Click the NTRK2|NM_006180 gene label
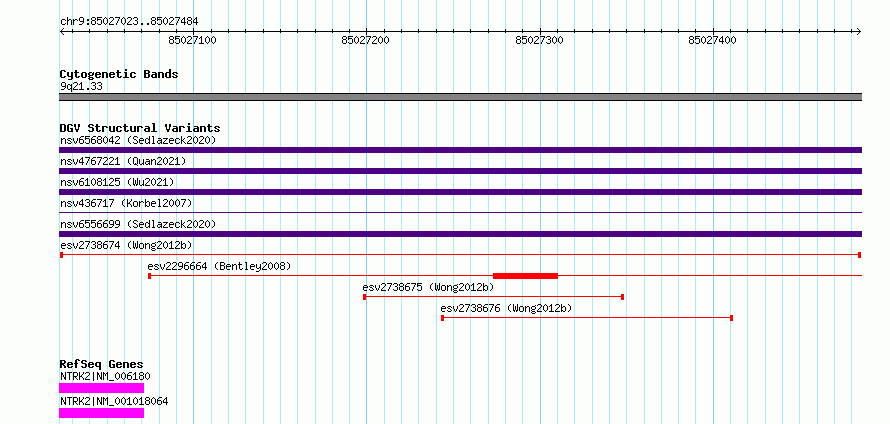Screen dimensions: 890x424 105,376
